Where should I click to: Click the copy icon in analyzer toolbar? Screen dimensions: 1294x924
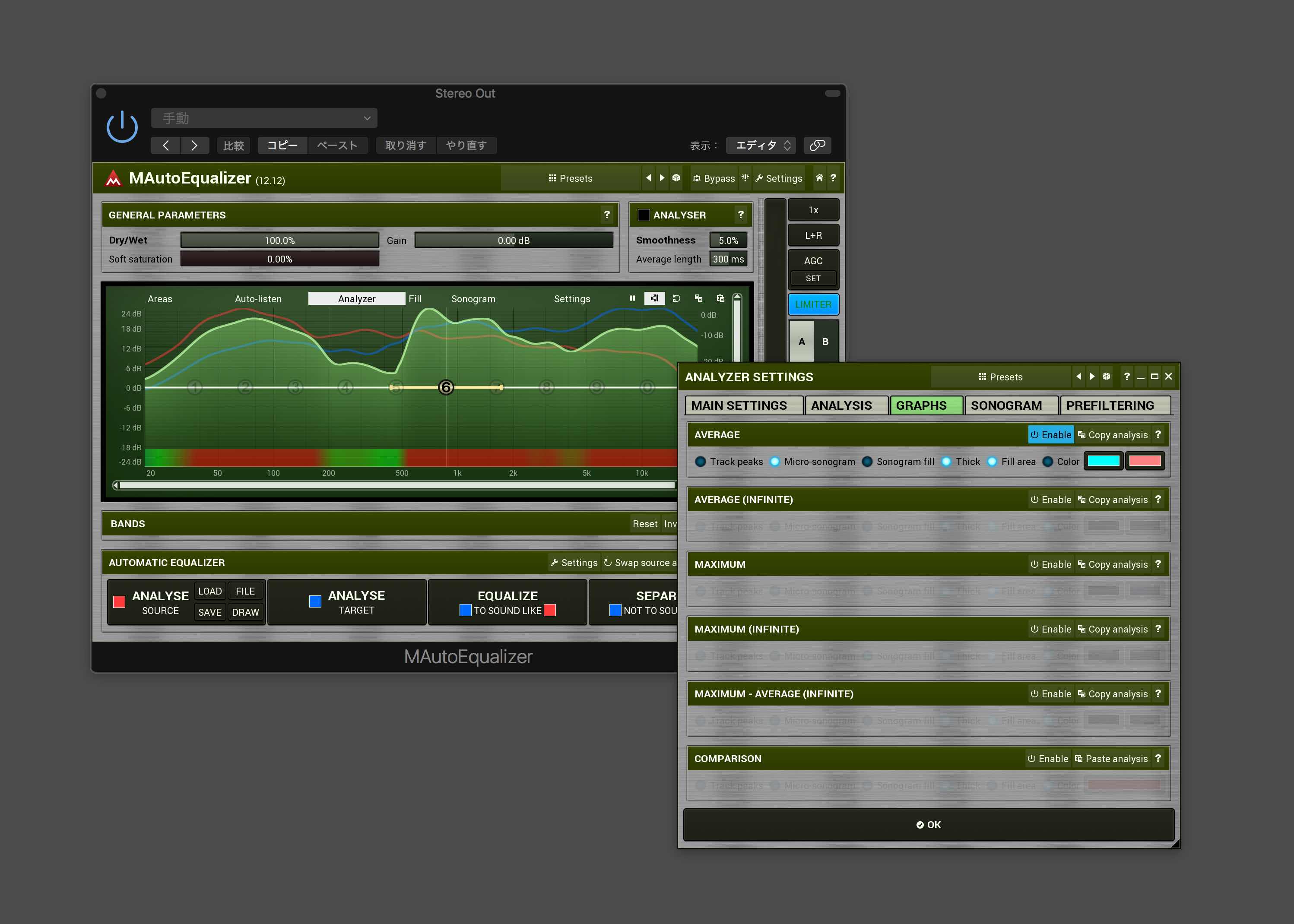(698, 298)
